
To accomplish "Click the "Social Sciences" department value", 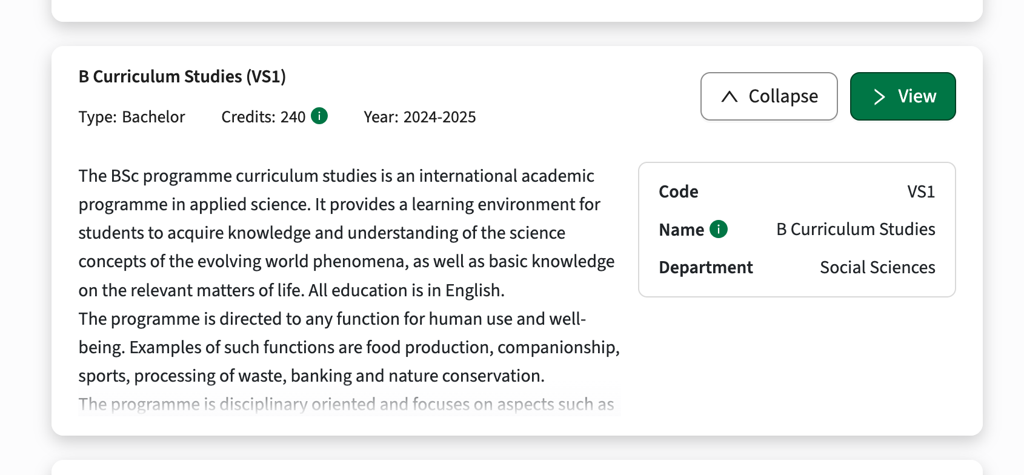I will click(877, 267).
